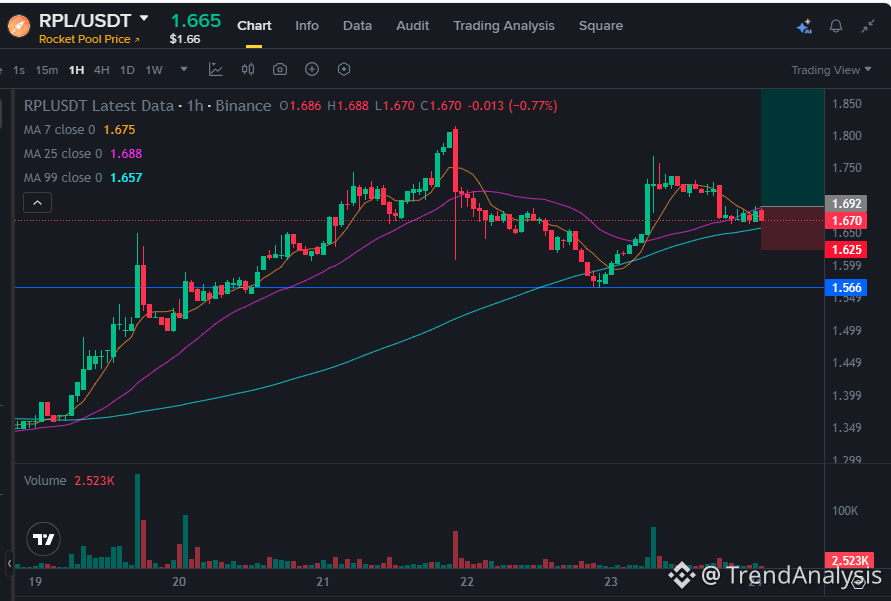The height and width of the screenshot is (601, 891).
Task: Go to the Trading Analysis tab
Action: pyautogui.click(x=503, y=26)
